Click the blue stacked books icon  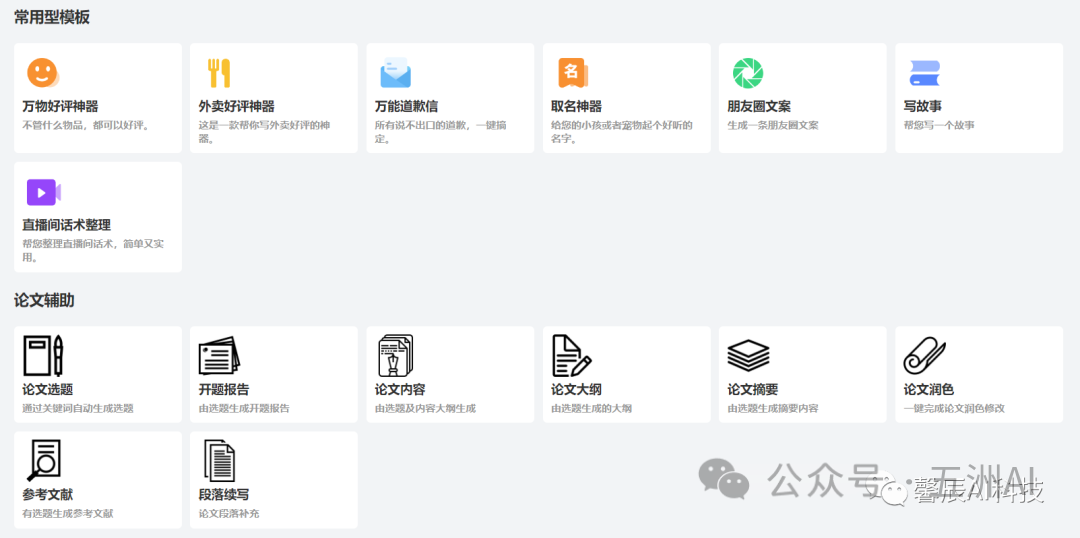(x=924, y=73)
